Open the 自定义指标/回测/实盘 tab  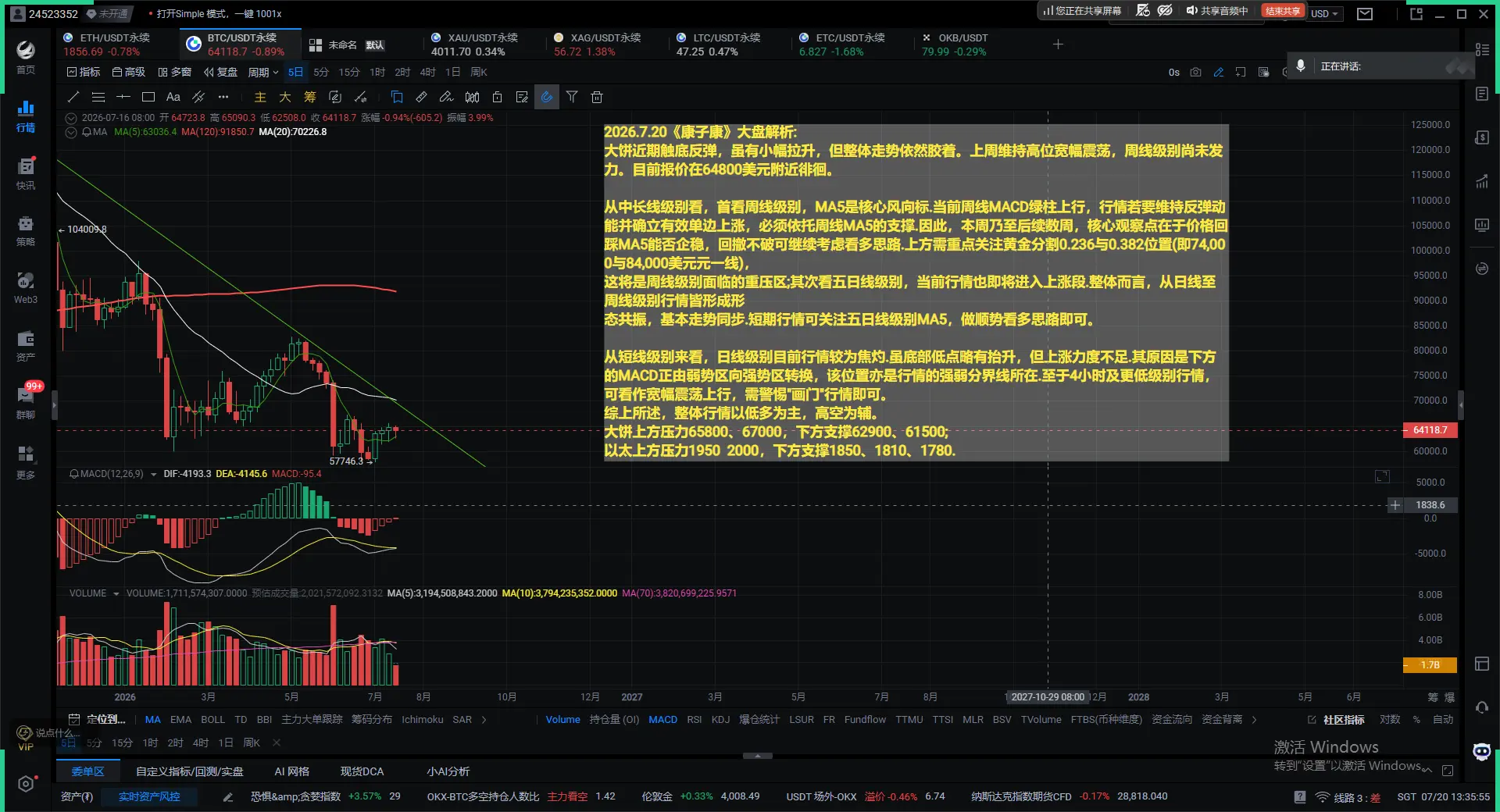click(190, 771)
